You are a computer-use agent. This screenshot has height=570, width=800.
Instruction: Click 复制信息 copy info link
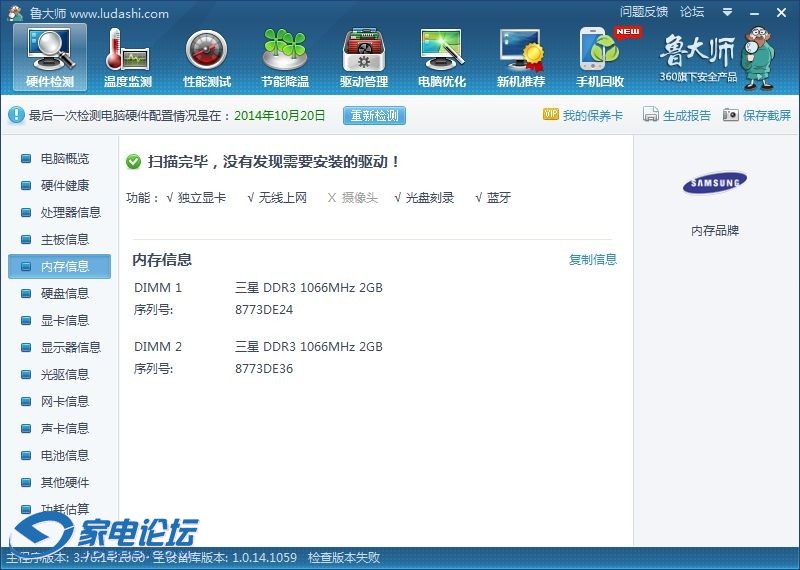pyautogui.click(x=593, y=259)
